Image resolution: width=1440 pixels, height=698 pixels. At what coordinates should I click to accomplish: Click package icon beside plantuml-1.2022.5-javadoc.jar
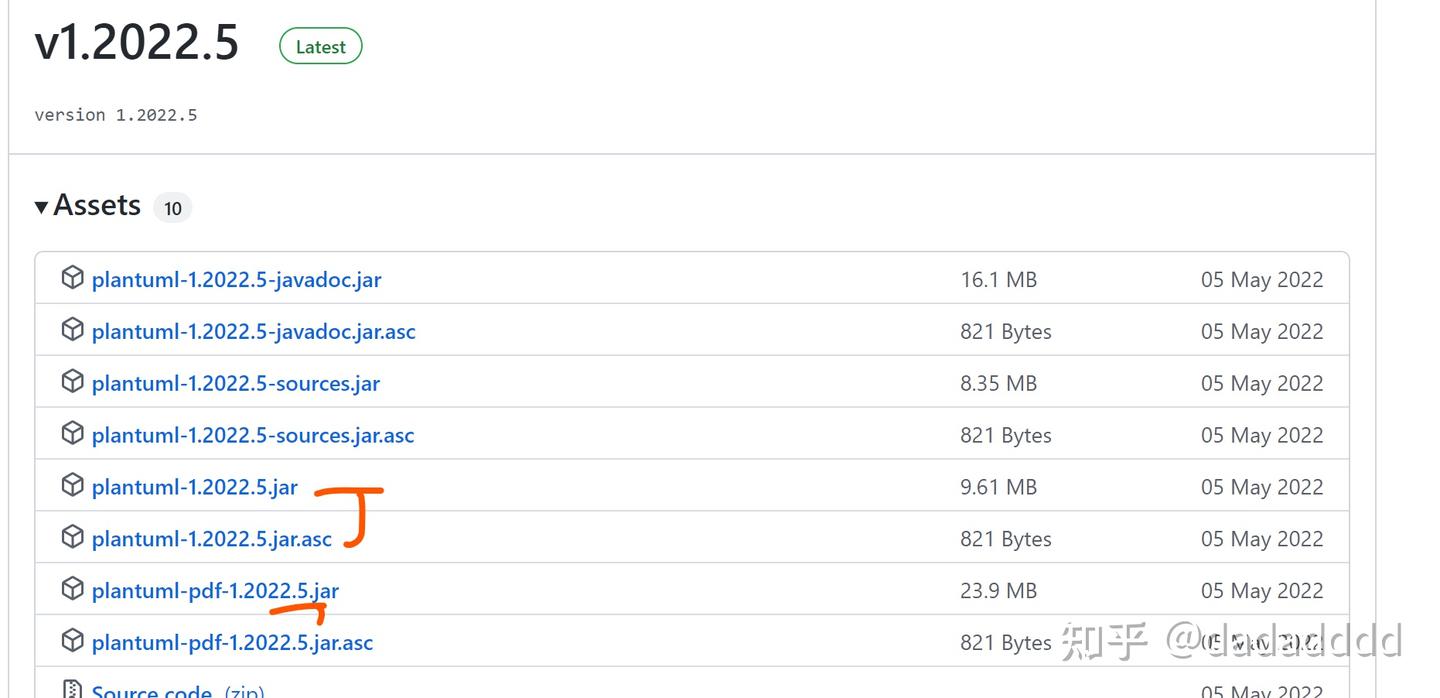[x=72, y=278]
